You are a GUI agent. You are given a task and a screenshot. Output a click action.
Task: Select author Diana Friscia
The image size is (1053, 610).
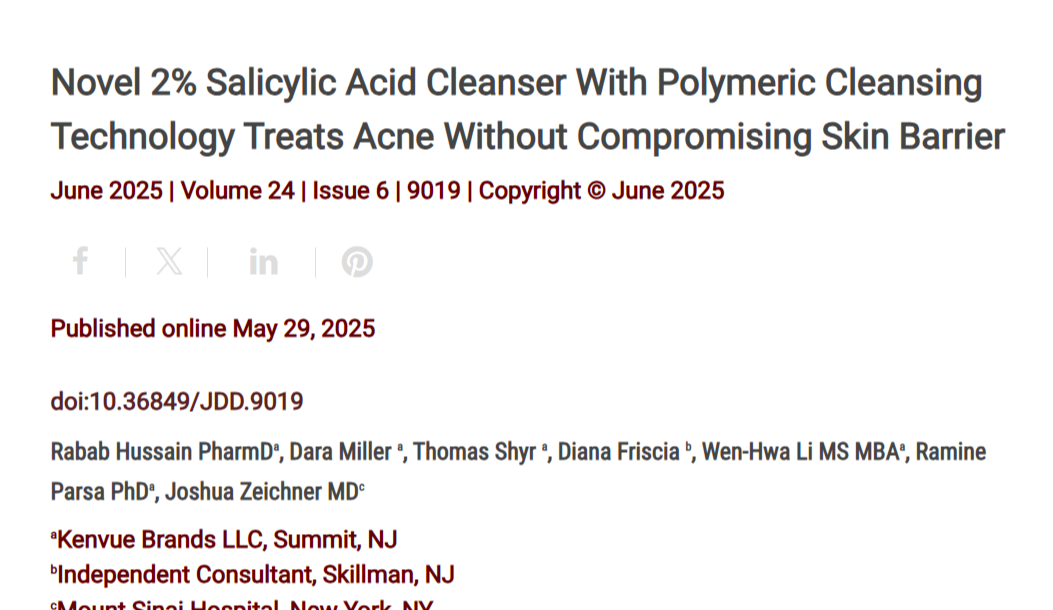pyautogui.click(x=619, y=452)
